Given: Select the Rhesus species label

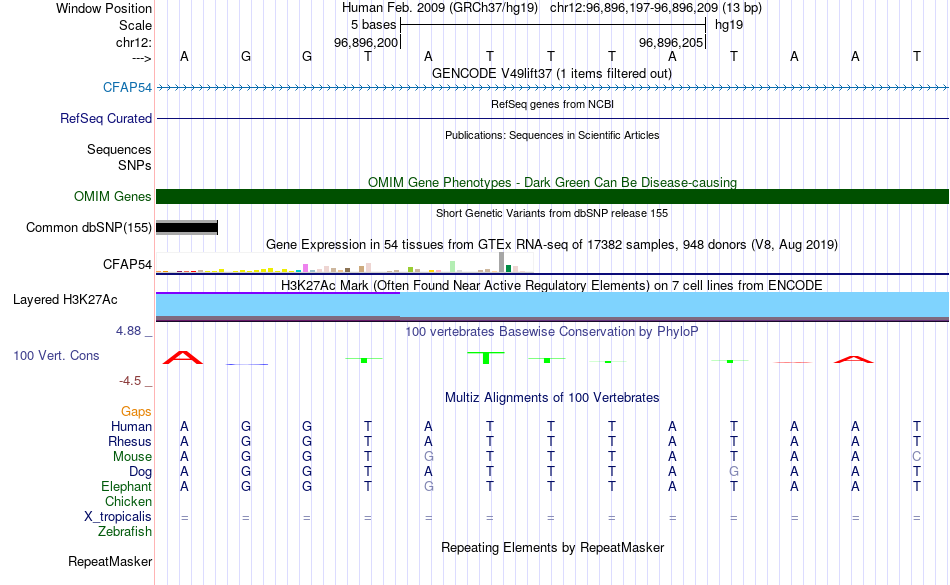Looking at the screenshot, I should click(x=130, y=441).
